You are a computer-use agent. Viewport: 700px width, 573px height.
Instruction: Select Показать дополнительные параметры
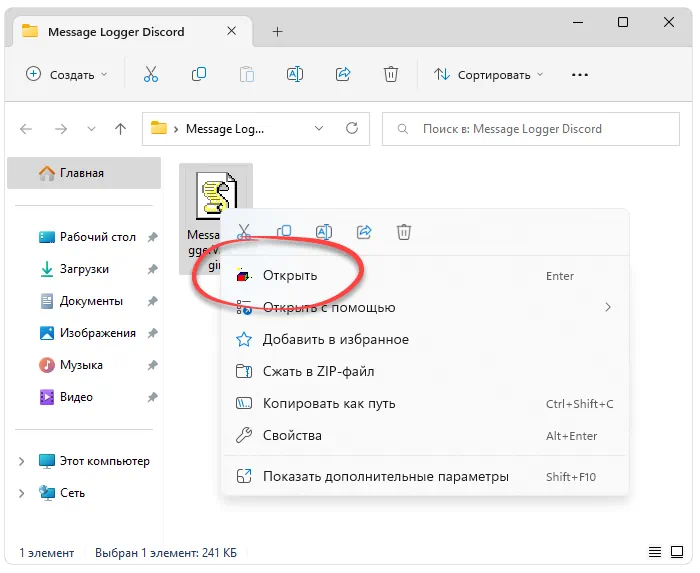(x=425, y=477)
